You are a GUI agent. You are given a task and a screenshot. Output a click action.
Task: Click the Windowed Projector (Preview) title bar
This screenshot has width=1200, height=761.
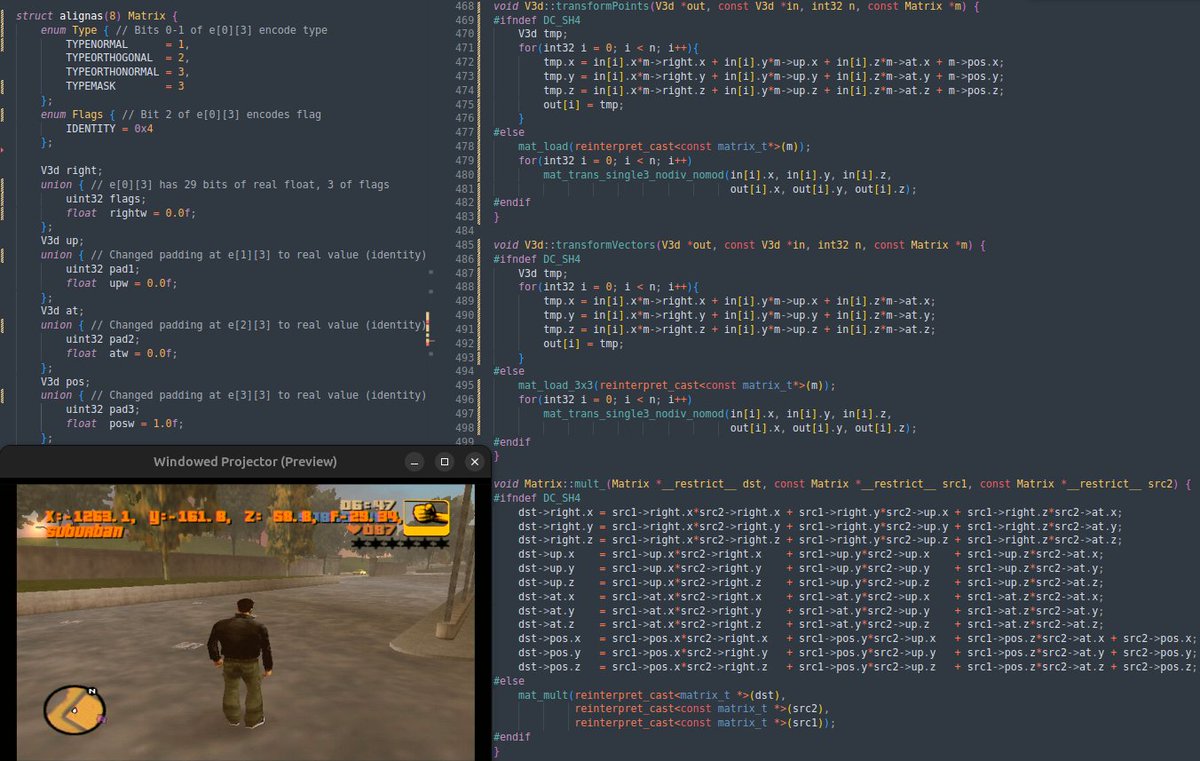point(245,461)
